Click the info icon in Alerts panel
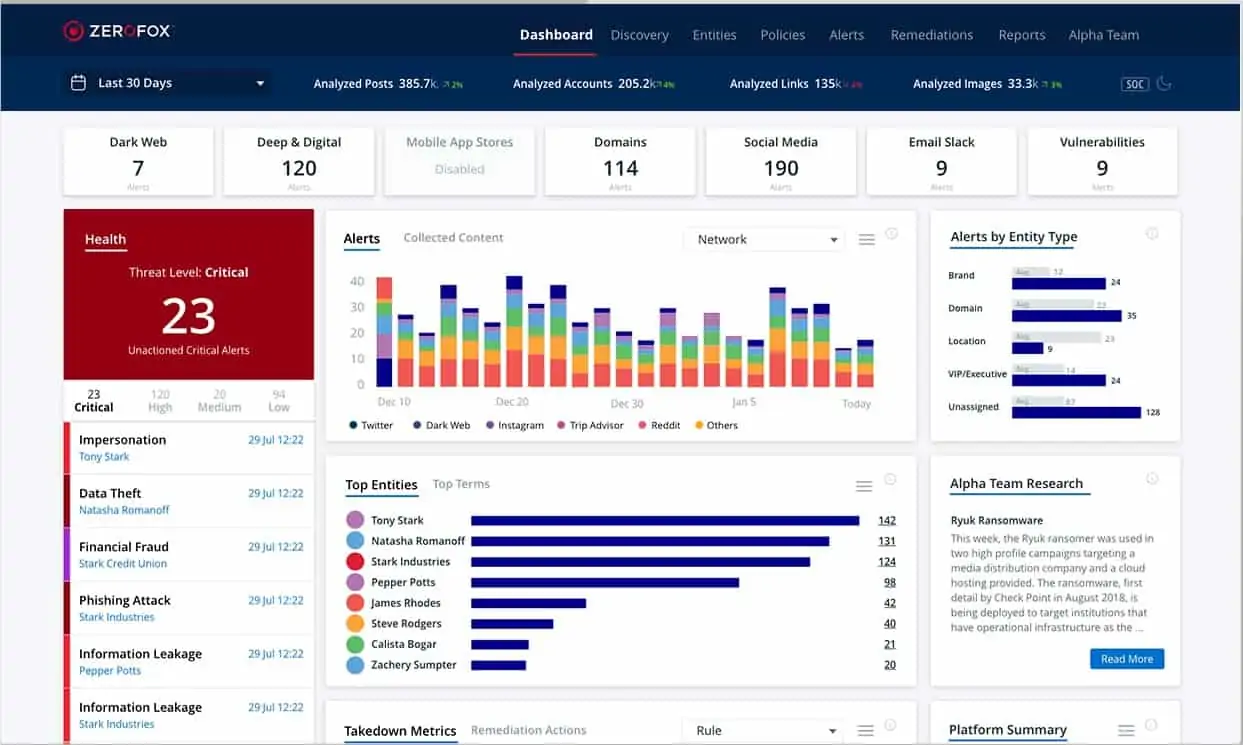 (891, 234)
